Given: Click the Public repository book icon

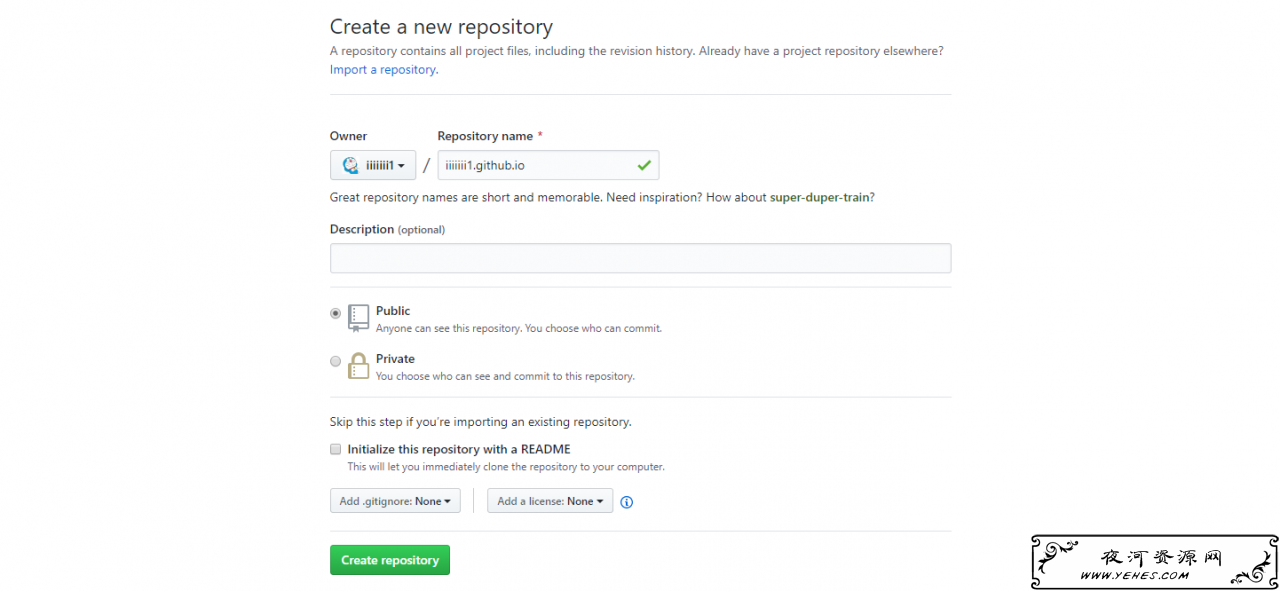Looking at the screenshot, I should point(358,318).
